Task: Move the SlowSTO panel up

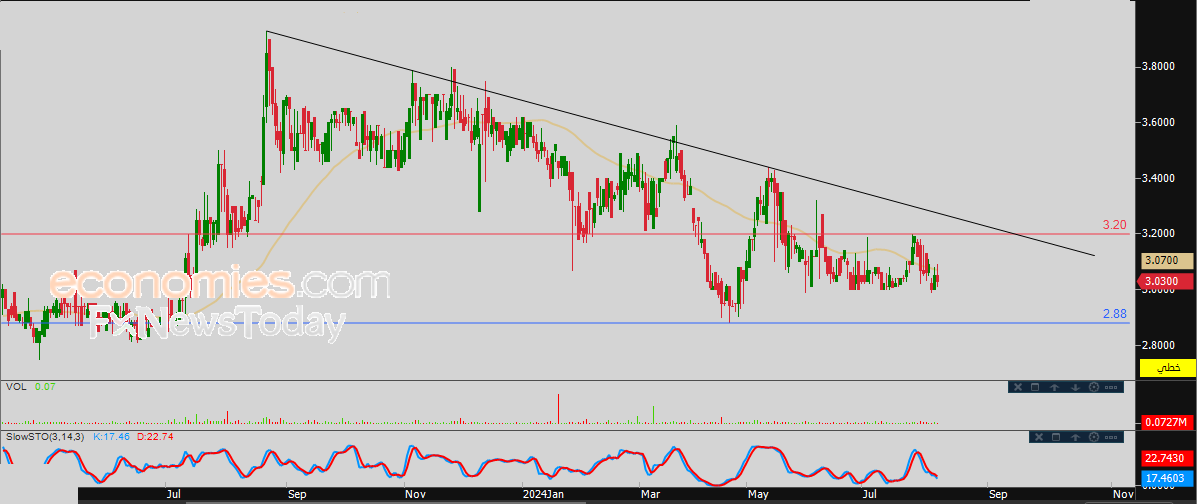Action: click(x=1076, y=437)
